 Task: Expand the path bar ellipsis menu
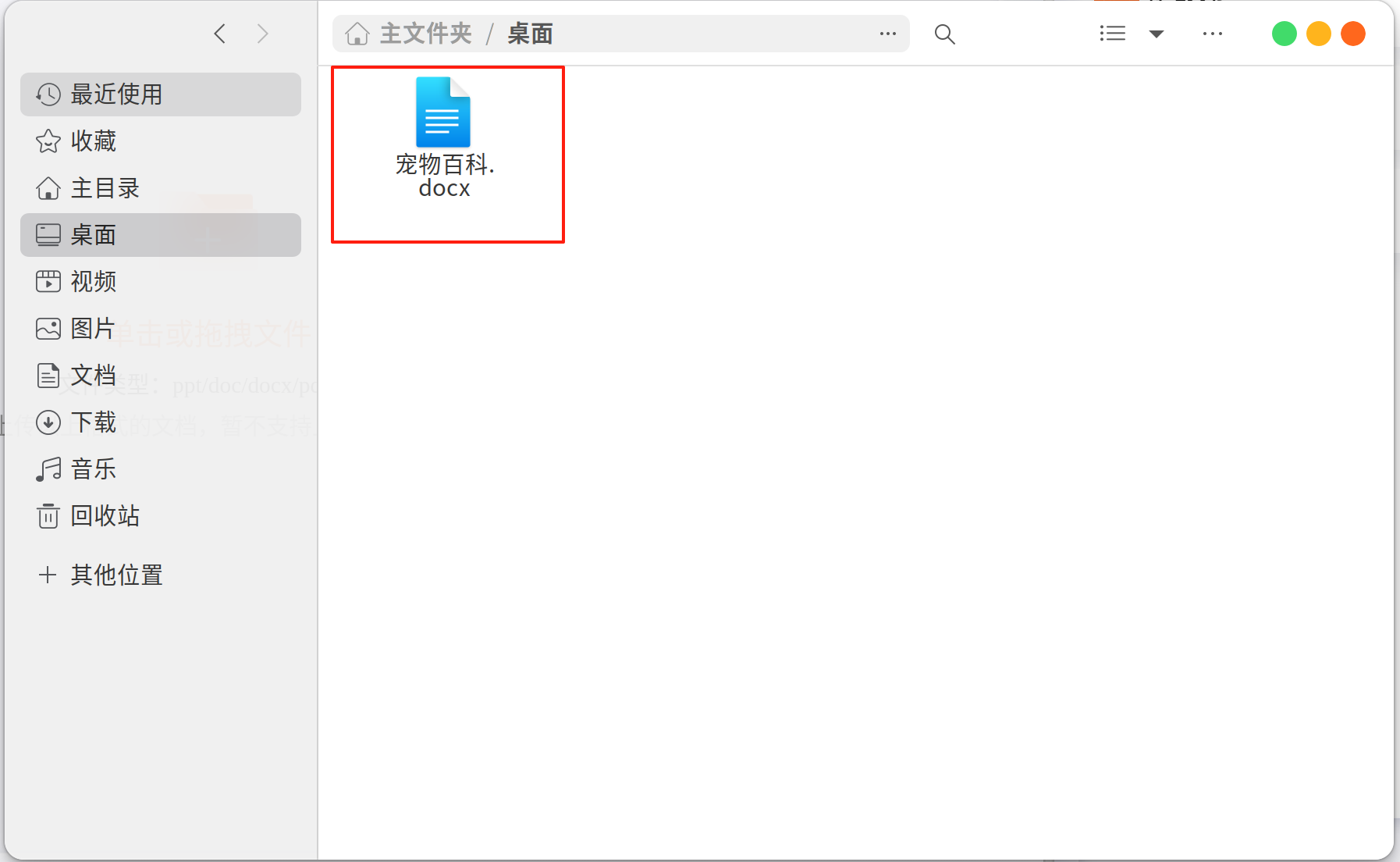pos(888,34)
